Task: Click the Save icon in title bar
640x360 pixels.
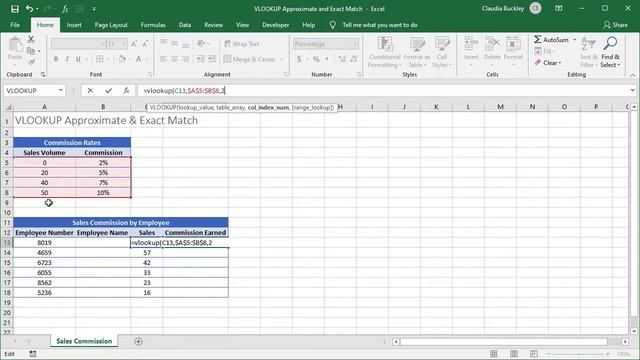Action: pos(15,9)
